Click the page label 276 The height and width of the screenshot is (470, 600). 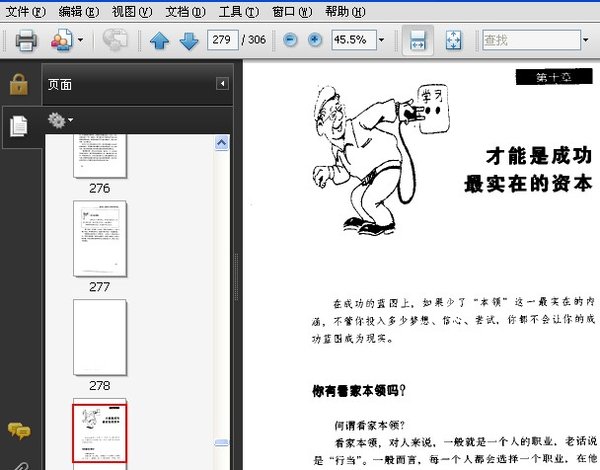(99, 188)
